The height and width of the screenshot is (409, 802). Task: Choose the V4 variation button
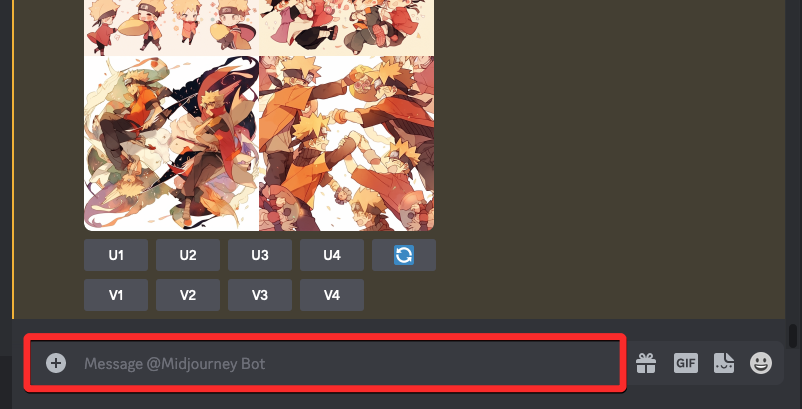pyautogui.click(x=332, y=295)
